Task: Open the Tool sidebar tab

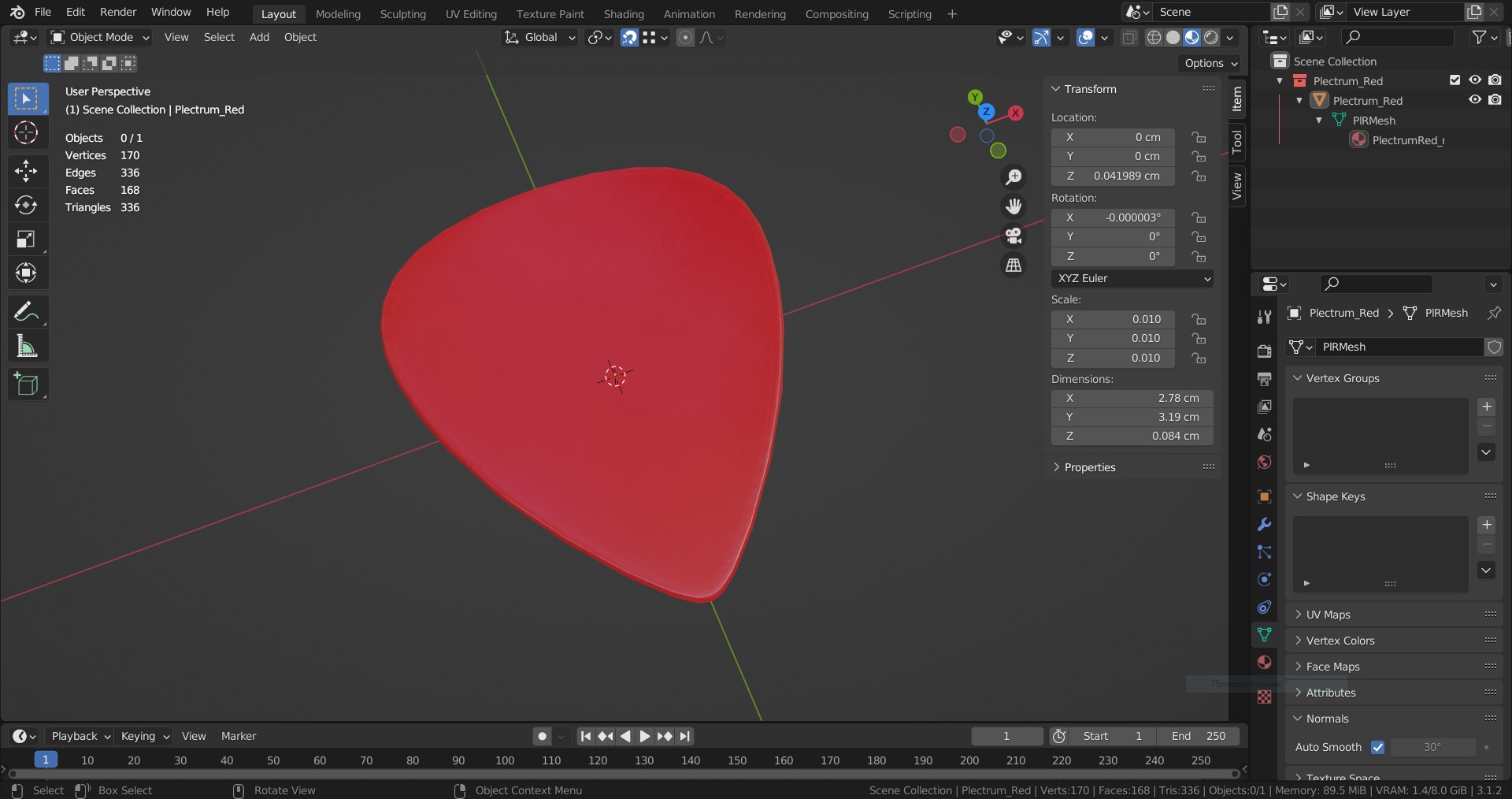Action: coord(1237,142)
